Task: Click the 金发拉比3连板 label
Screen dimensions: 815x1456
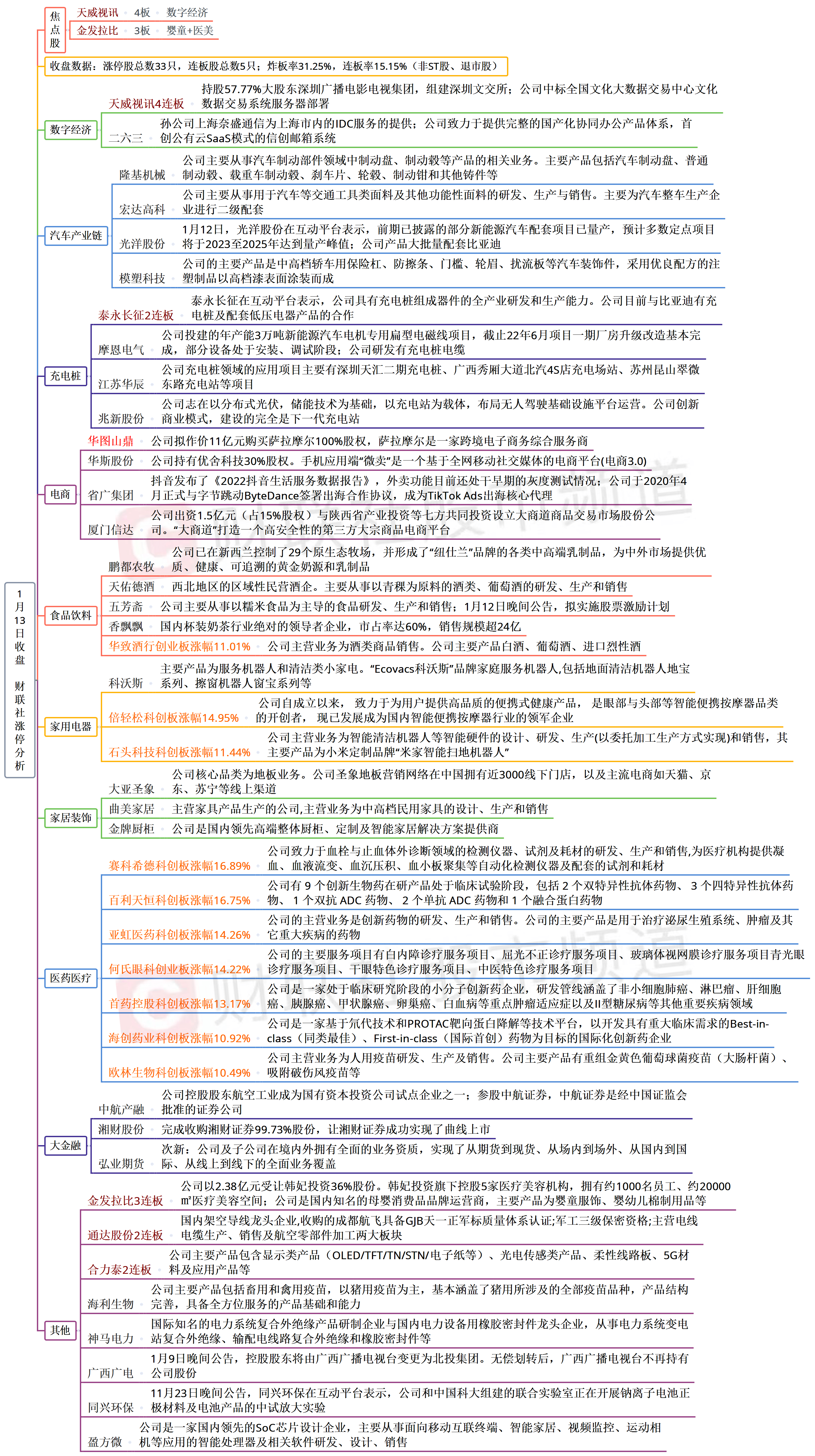Action: coord(125,1201)
